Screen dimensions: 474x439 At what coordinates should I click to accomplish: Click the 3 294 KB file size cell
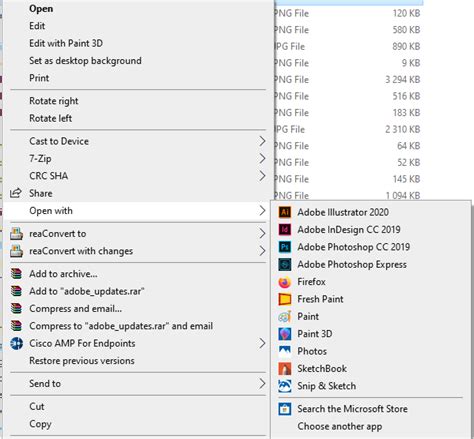point(403,79)
